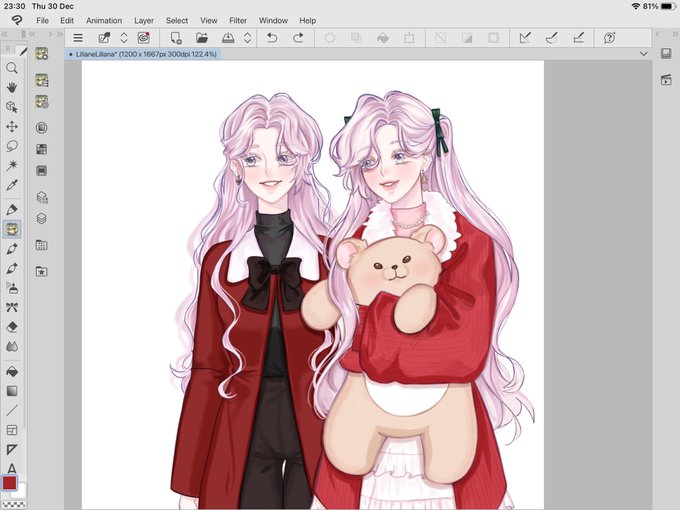The height and width of the screenshot is (510, 680).
Task: Open the Brush Size palette icon
Action: click(42, 102)
